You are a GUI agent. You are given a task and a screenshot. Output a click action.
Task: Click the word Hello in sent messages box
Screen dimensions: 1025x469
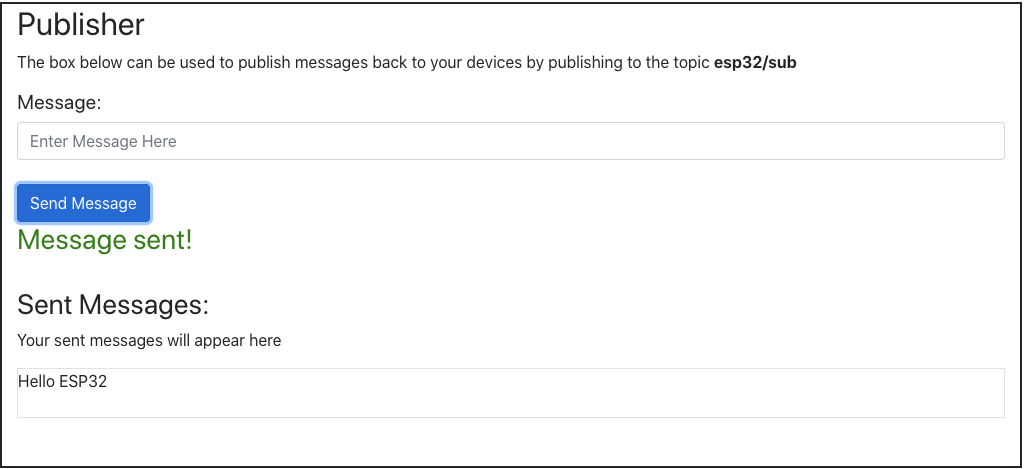point(37,381)
